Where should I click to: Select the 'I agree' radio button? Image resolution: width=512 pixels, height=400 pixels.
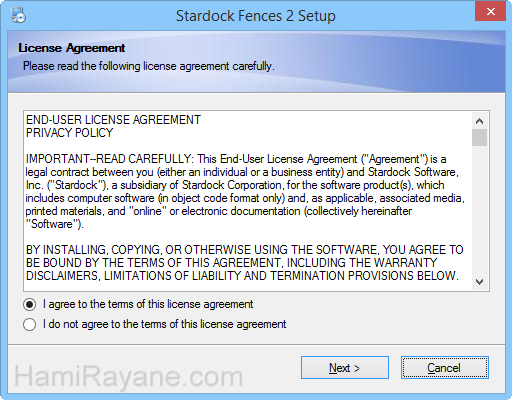[x=30, y=304]
